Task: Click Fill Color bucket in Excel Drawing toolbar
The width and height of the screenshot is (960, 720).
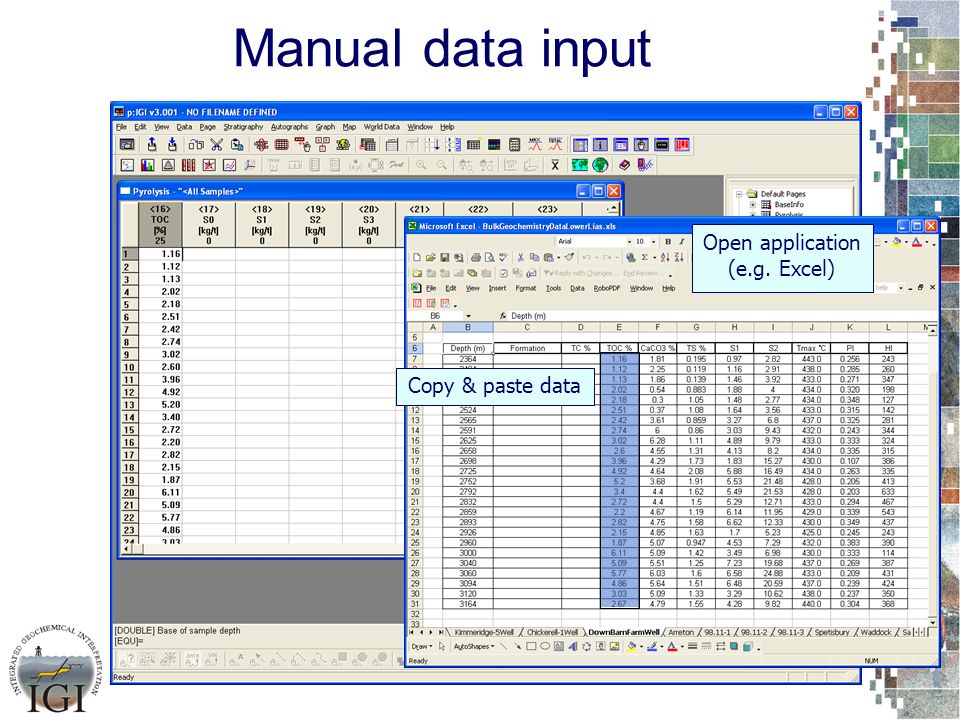Action: (x=632, y=647)
